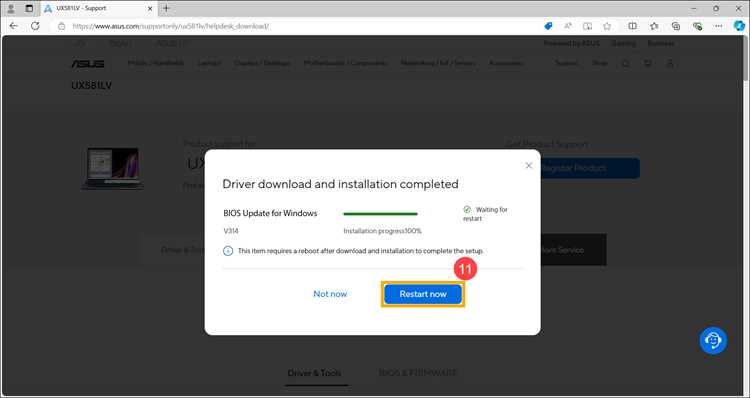Click the icon between search and account

(x=648, y=64)
